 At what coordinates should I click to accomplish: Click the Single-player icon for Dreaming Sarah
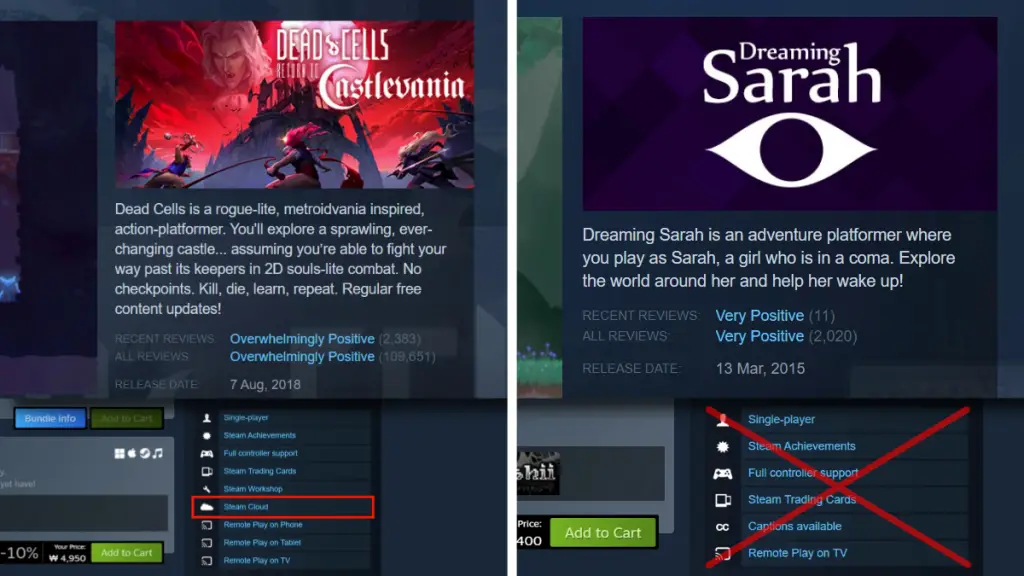point(722,419)
